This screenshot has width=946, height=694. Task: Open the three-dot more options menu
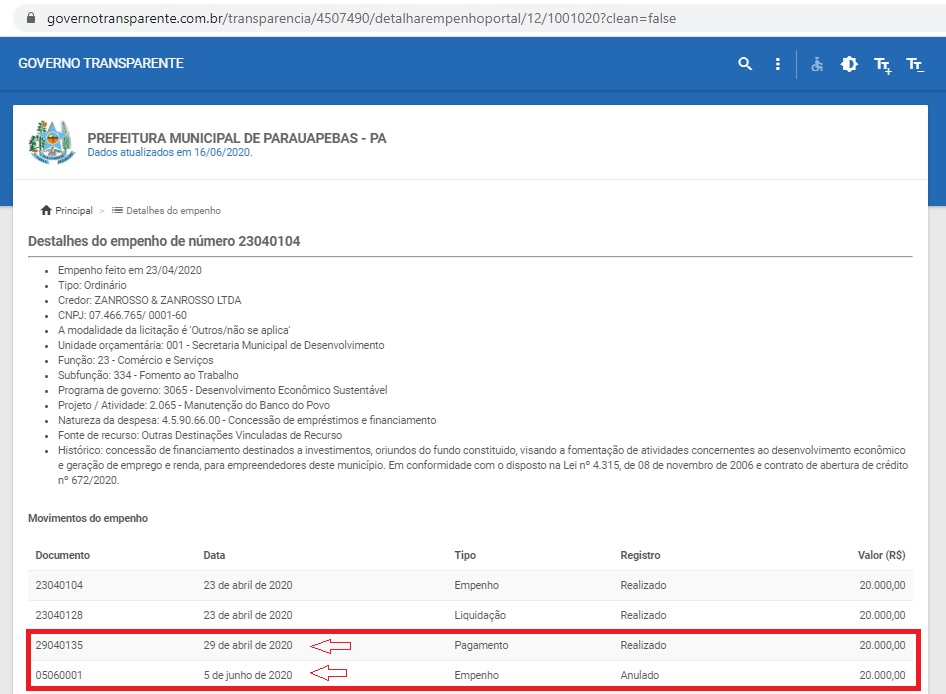[778, 64]
